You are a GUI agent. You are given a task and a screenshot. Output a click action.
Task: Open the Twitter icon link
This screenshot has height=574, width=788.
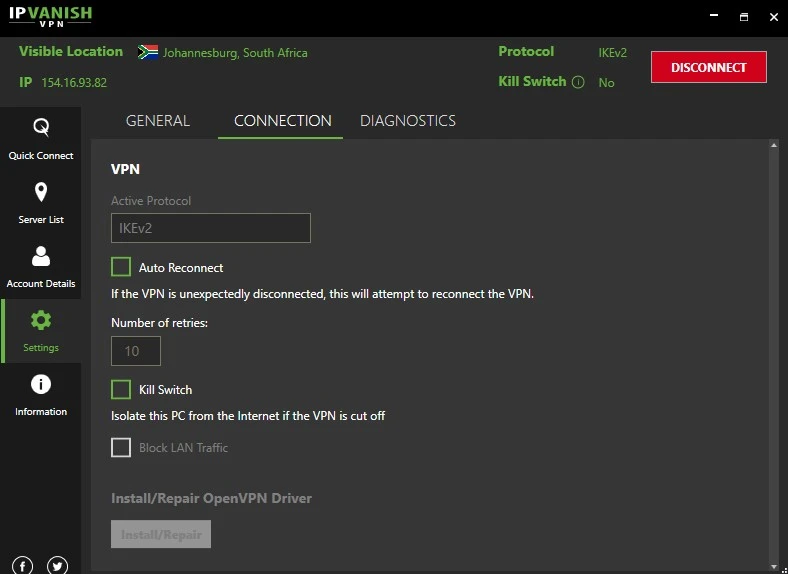[57, 565]
